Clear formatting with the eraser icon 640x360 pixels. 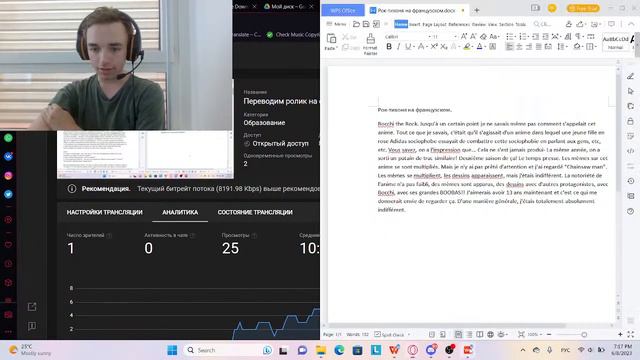click(x=483, y=37)
